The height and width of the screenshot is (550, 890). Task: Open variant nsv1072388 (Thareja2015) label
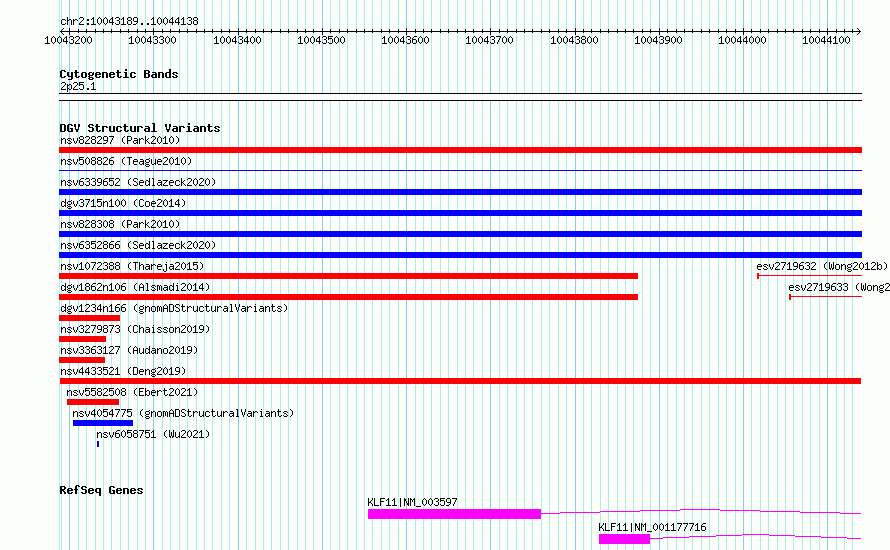(x=132, y=266)
